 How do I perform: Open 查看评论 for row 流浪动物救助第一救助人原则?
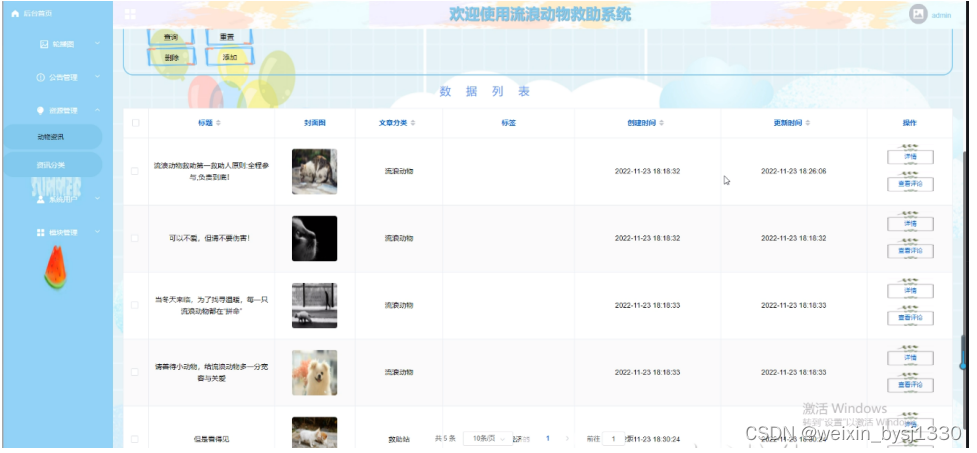(x=910, y=184)
